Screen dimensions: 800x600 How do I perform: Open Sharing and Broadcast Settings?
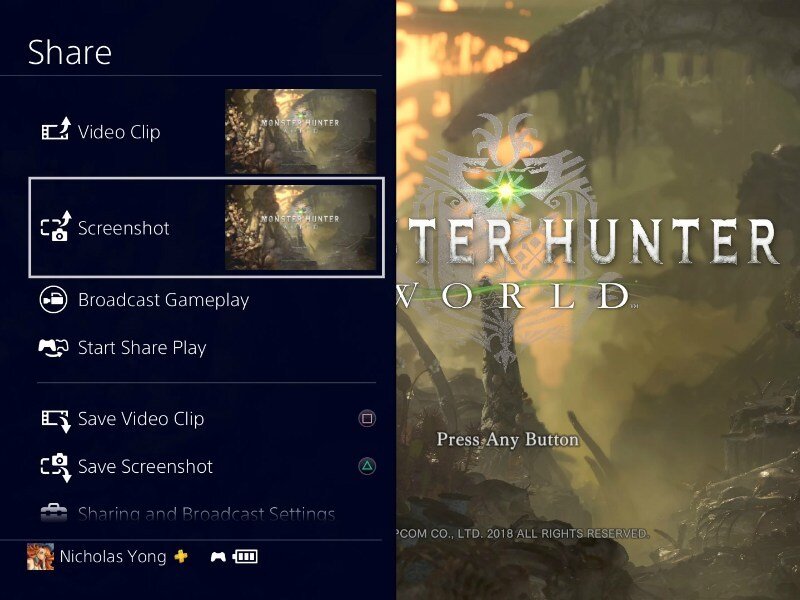[x=206, y=513]
